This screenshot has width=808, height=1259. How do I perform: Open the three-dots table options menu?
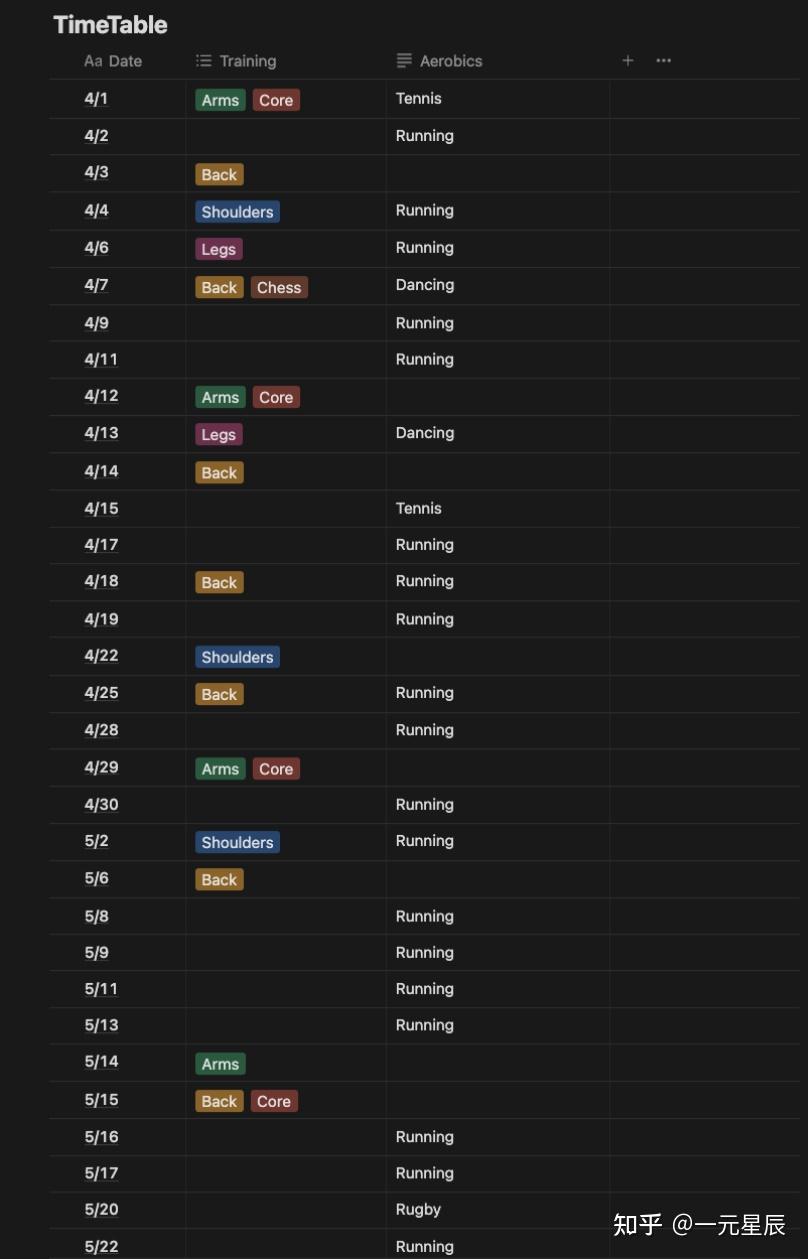tap(664, 61)
